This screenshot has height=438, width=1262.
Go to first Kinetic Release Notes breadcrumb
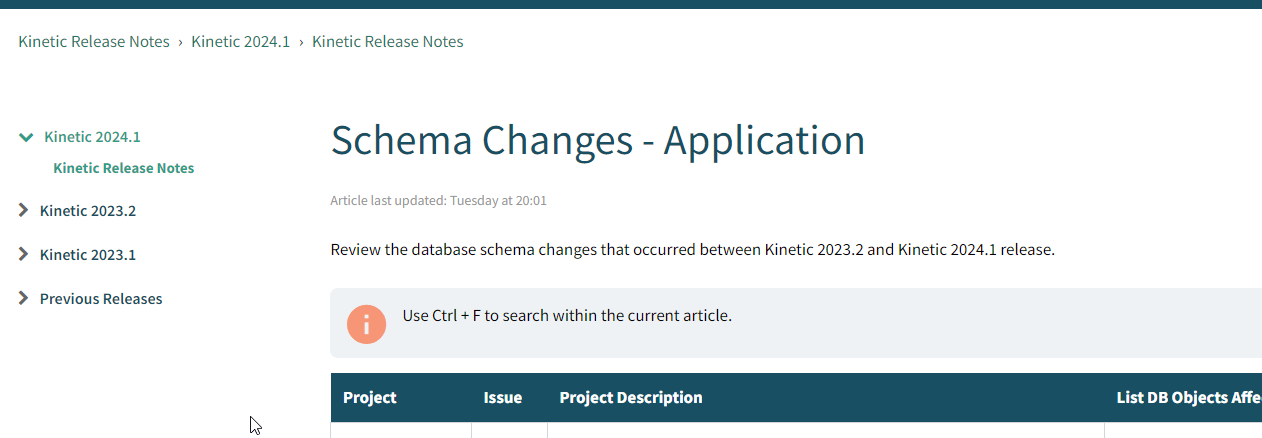94,42
